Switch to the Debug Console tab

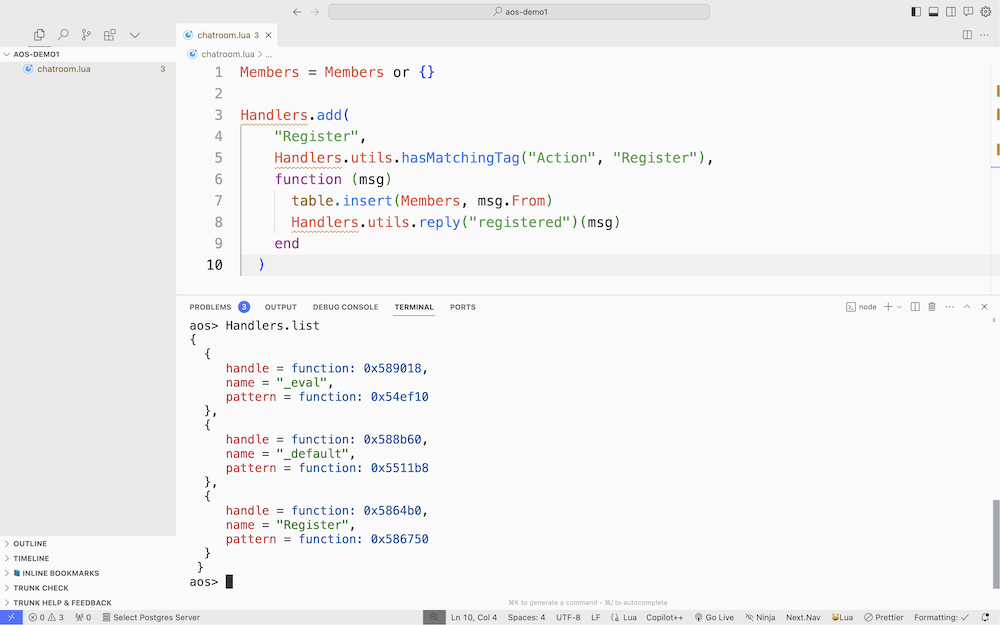[345, 307]
